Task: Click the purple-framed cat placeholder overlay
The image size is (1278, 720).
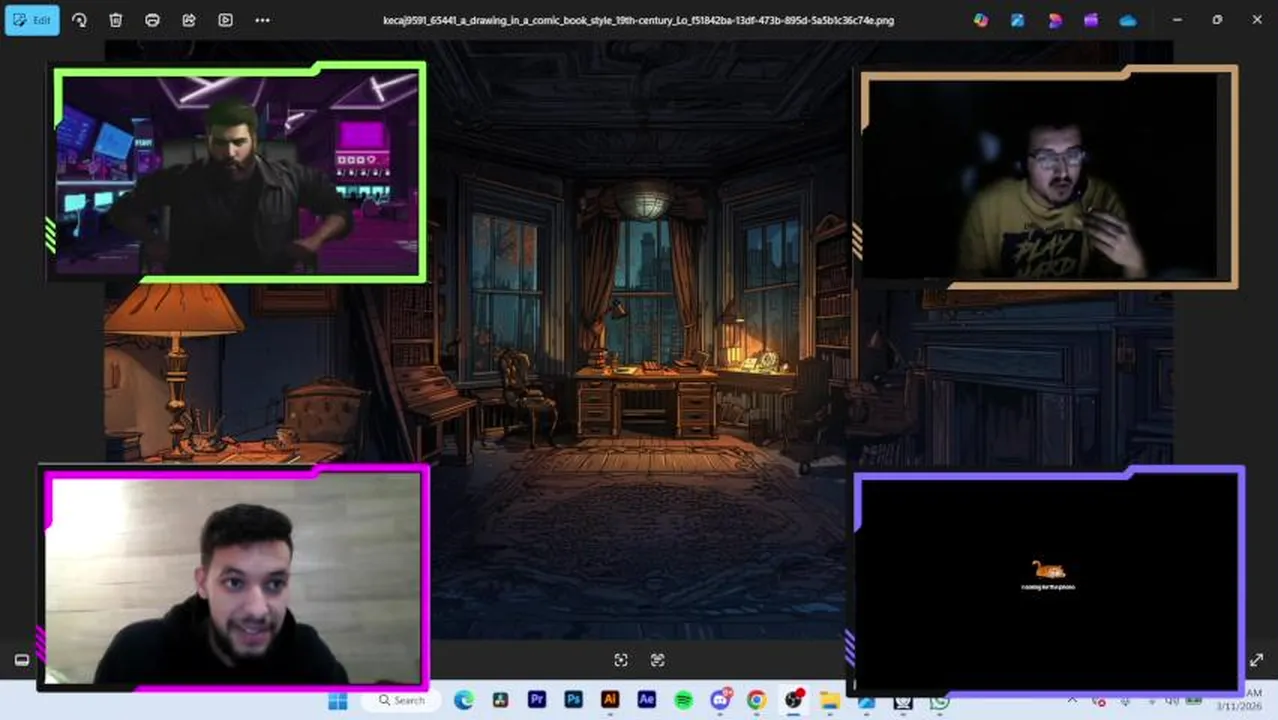Action: 1048,580
